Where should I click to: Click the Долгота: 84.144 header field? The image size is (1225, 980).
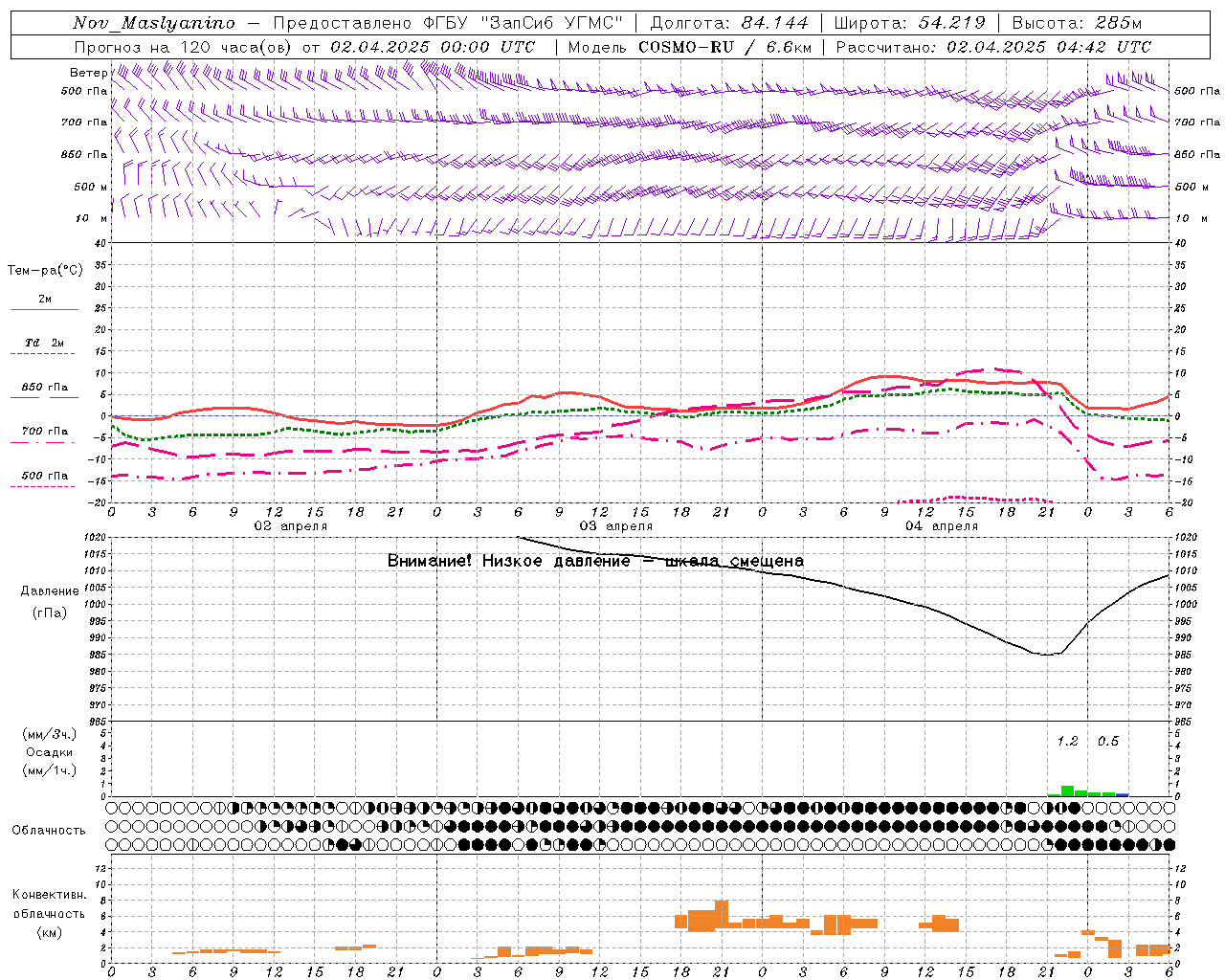pos(729,23)
